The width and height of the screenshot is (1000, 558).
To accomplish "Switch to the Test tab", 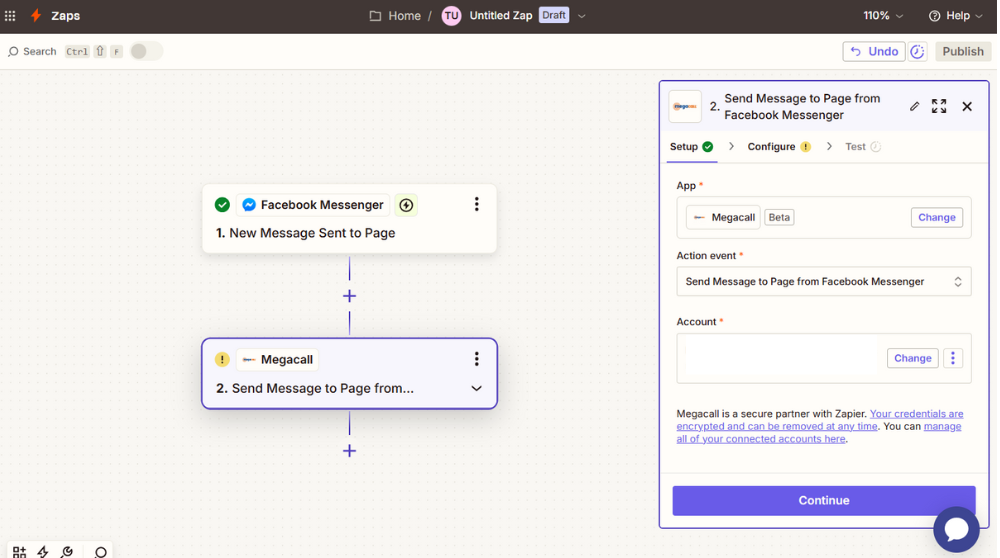I will point(856,147).
